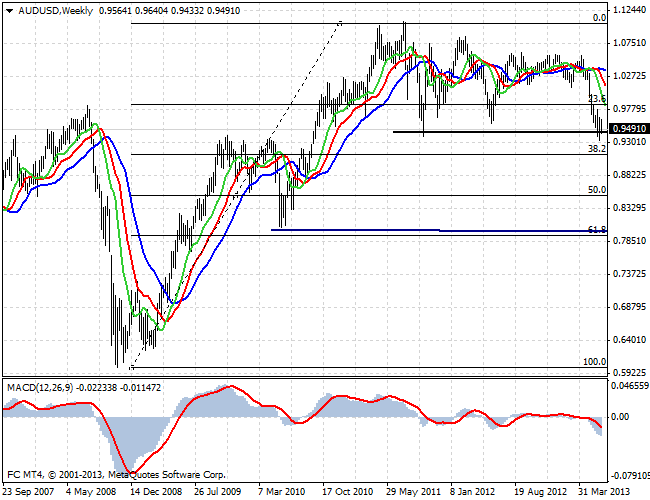Select the Fibonacci 23.6 level label
The width and height of the screenshot is (650, 500).
(597, 99)
